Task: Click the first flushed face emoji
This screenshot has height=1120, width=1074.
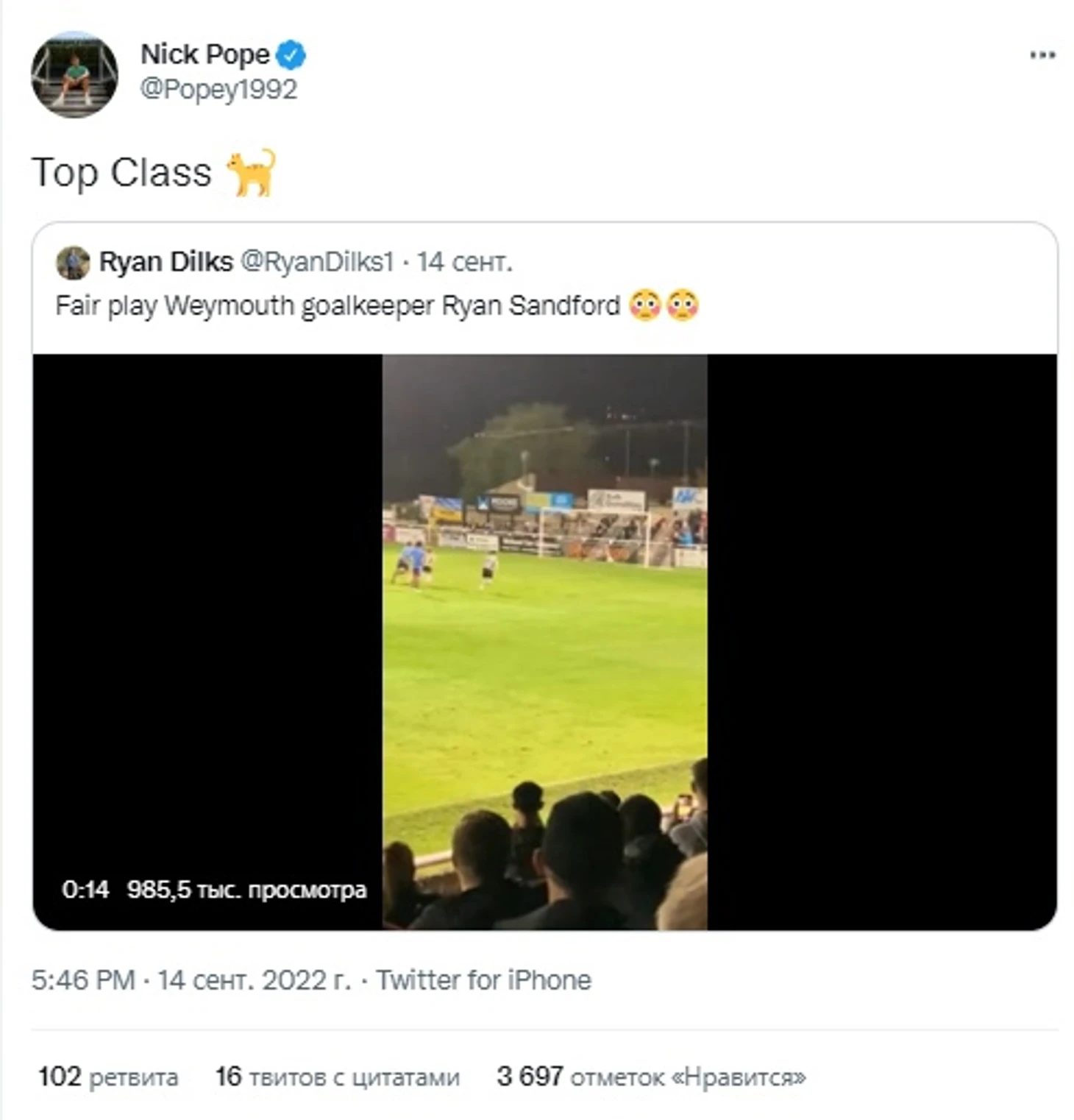Action: 645,305
